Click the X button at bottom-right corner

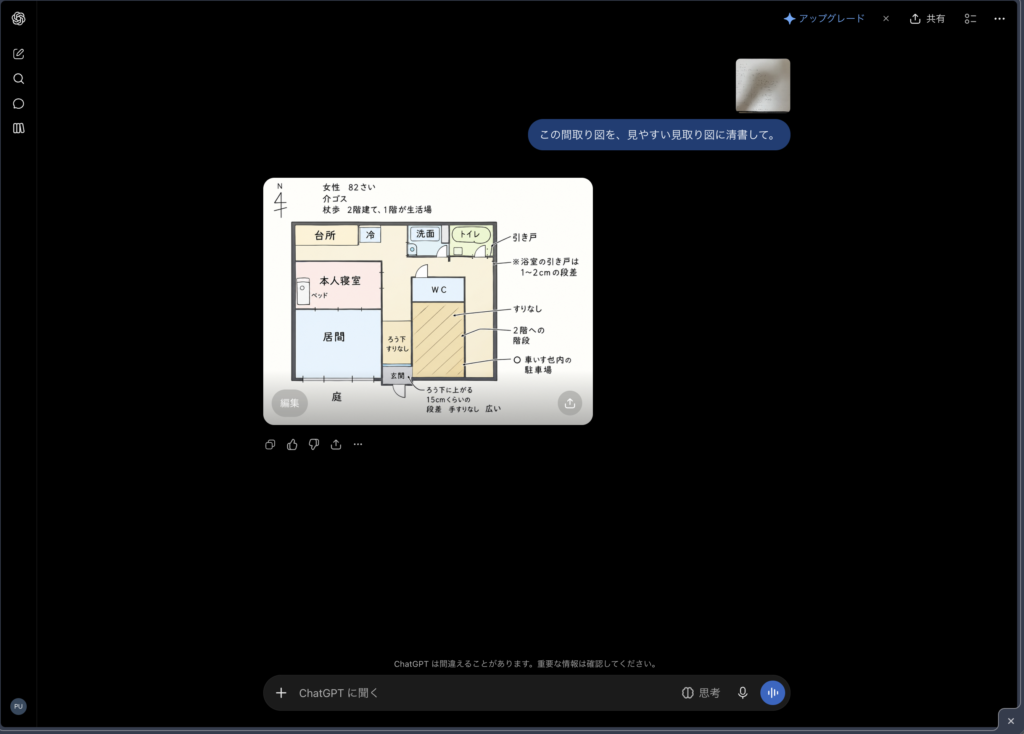click(1010, 721)
